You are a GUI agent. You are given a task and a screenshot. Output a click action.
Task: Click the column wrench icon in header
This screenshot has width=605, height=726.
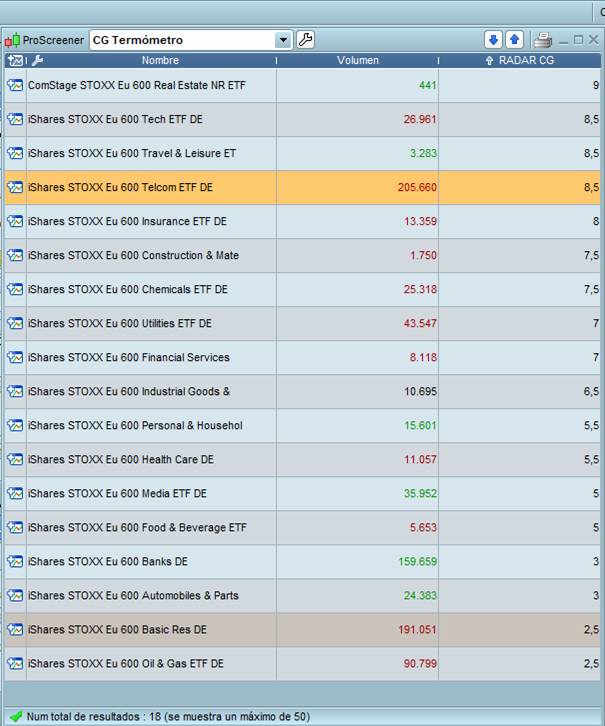click(x=38, y=60)
